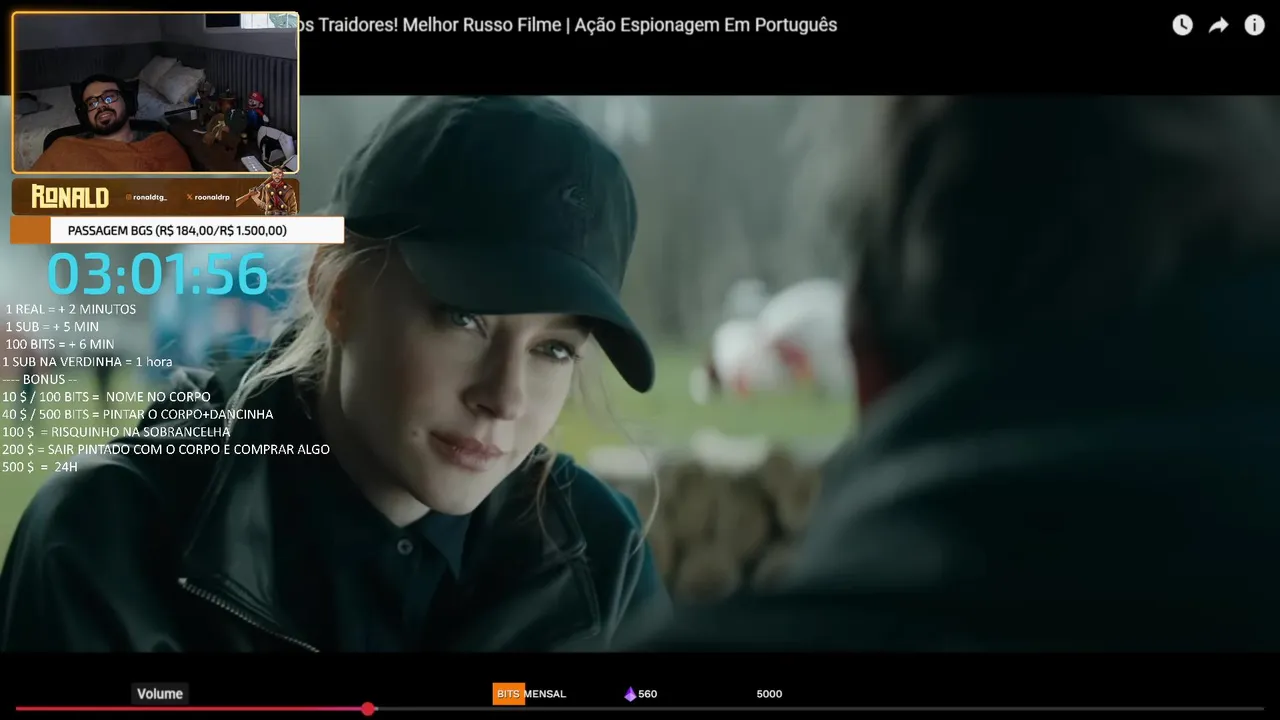Click the 'PINTAR O CORPO+DANCINHA' bonus line
The height and width of the screenshot is (720, 1280).
[x=137, y=414]
